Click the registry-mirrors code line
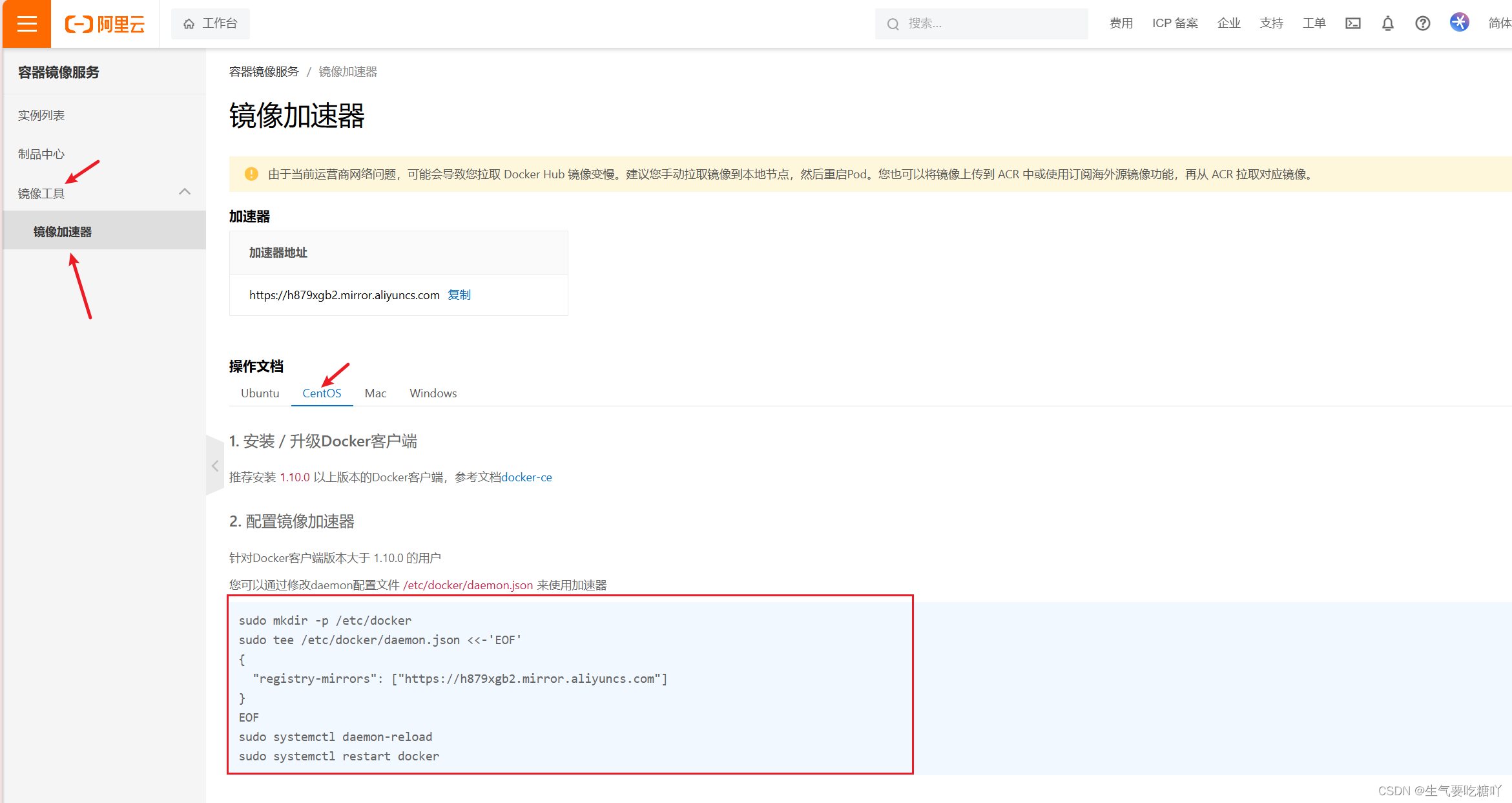 (x=460, y=679)
